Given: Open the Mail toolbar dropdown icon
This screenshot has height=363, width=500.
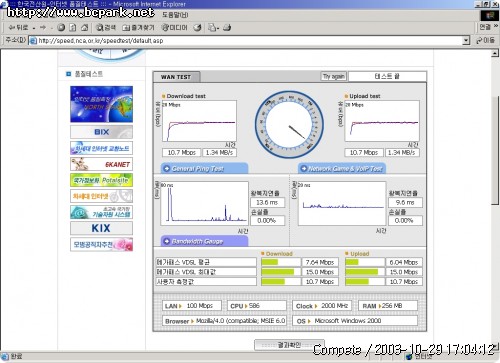Looking at the screenshot, I should (x=213, y=28).
